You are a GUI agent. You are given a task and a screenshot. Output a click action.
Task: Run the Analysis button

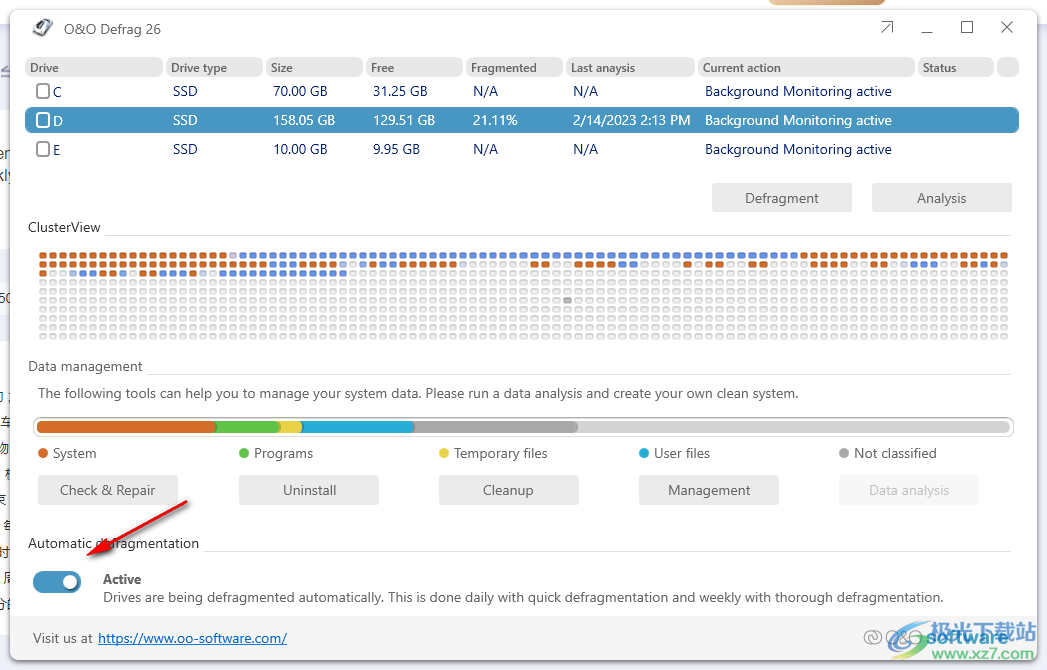coord(941,198)
